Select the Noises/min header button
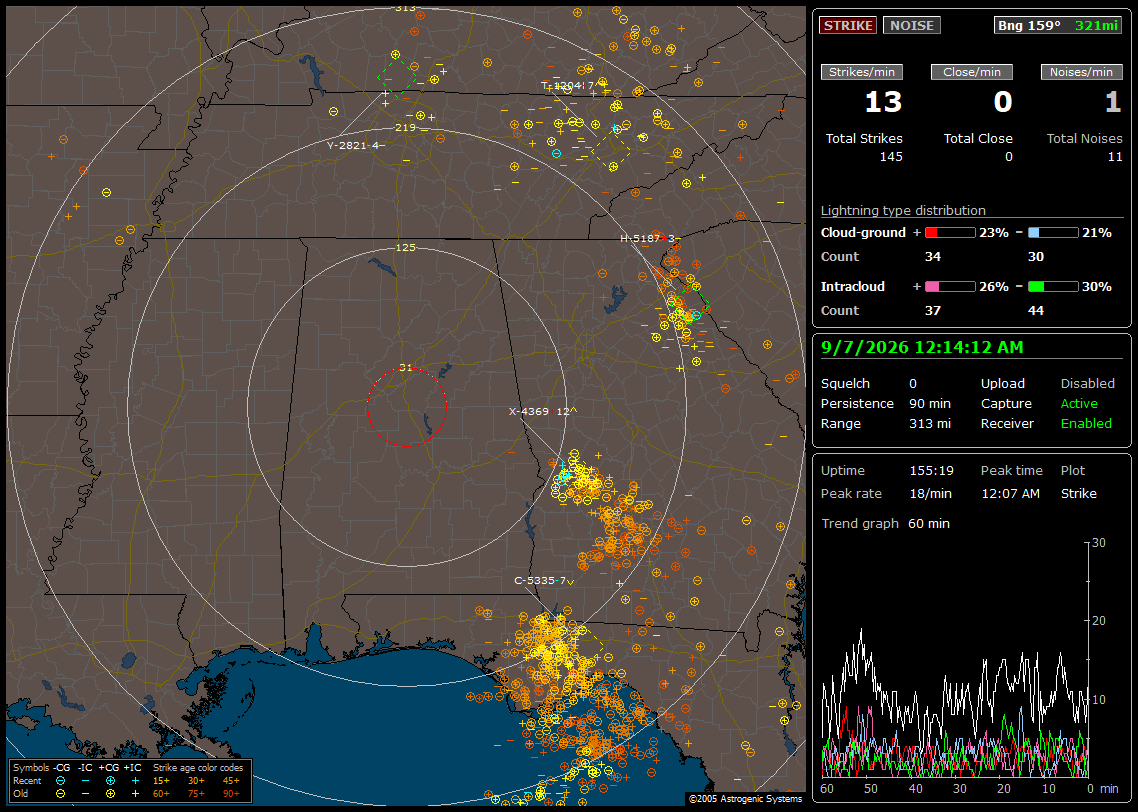Image resolution: width=1138 pixels, height=812 pixels. tap(1081, 72)
